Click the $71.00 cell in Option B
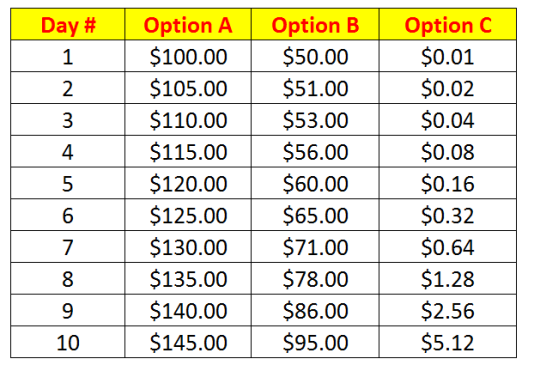Viewport: 534px width, 371px height. pyautogui.click(x=315, y=247)
